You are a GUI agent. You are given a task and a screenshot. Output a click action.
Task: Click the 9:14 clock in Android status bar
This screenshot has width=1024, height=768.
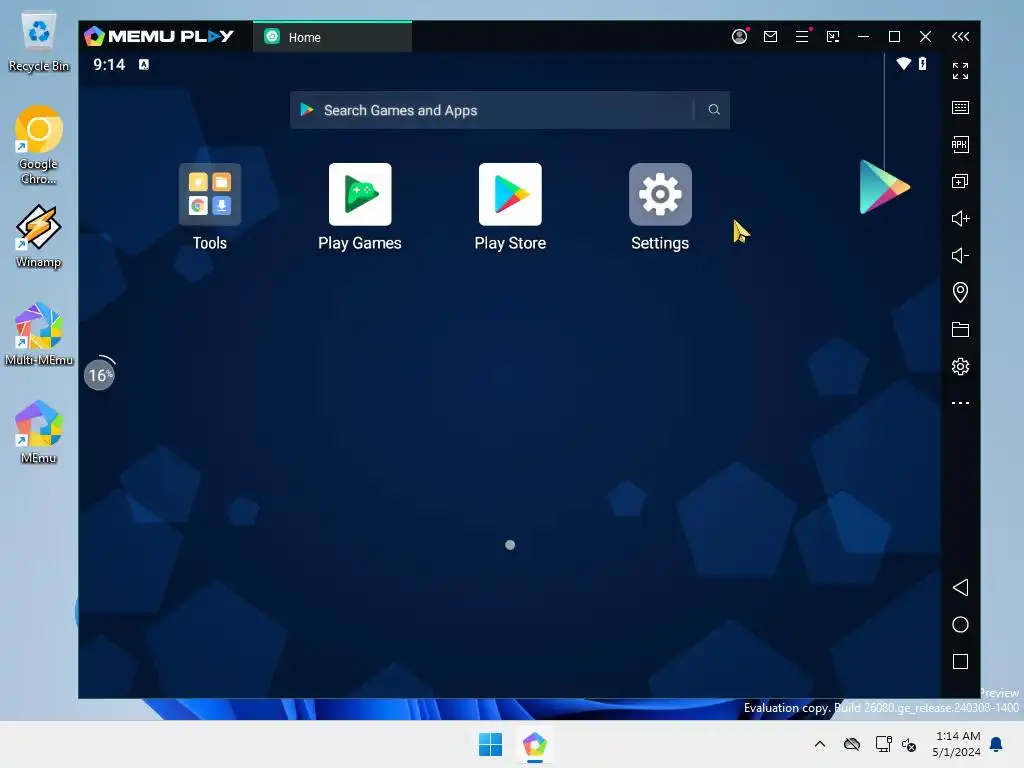109,64
